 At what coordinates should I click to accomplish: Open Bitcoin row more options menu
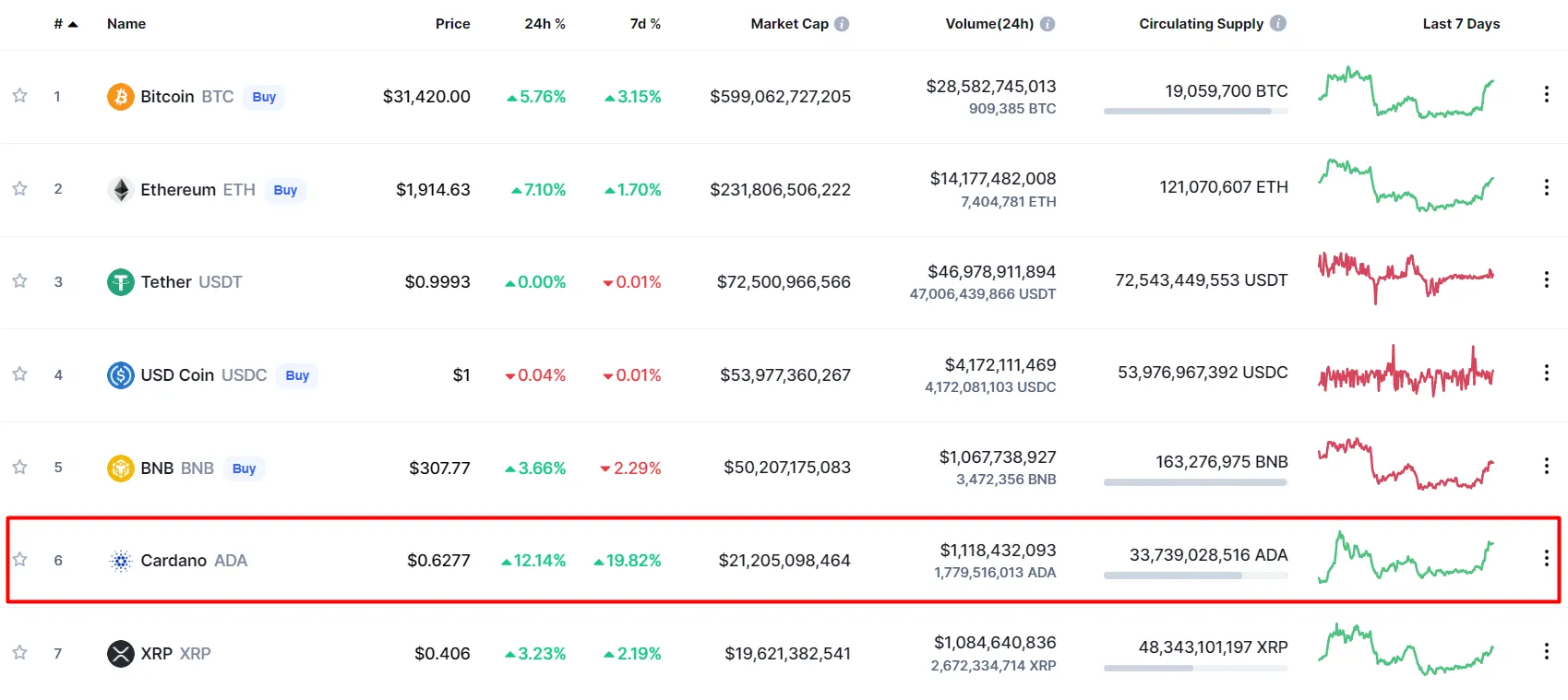[1547, 94]
